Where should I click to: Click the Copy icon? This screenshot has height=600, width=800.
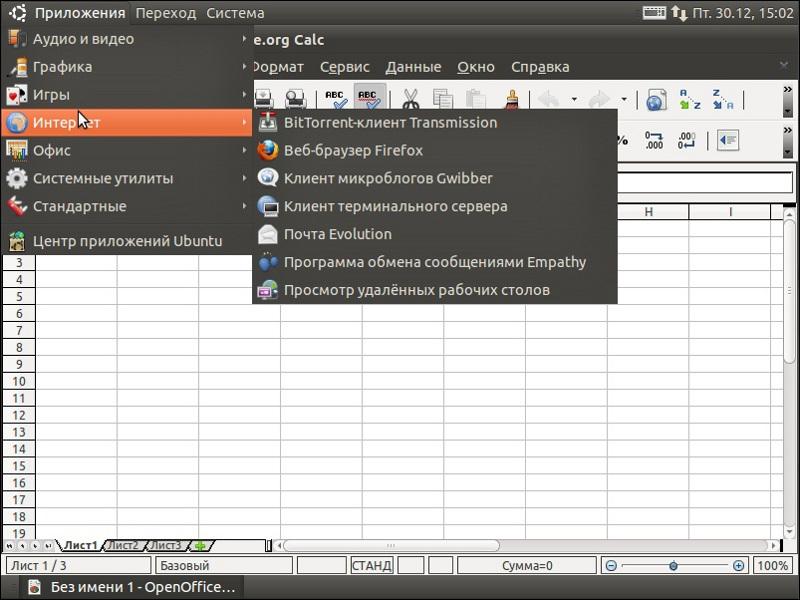pyautogui.click(x=443, y=99)
